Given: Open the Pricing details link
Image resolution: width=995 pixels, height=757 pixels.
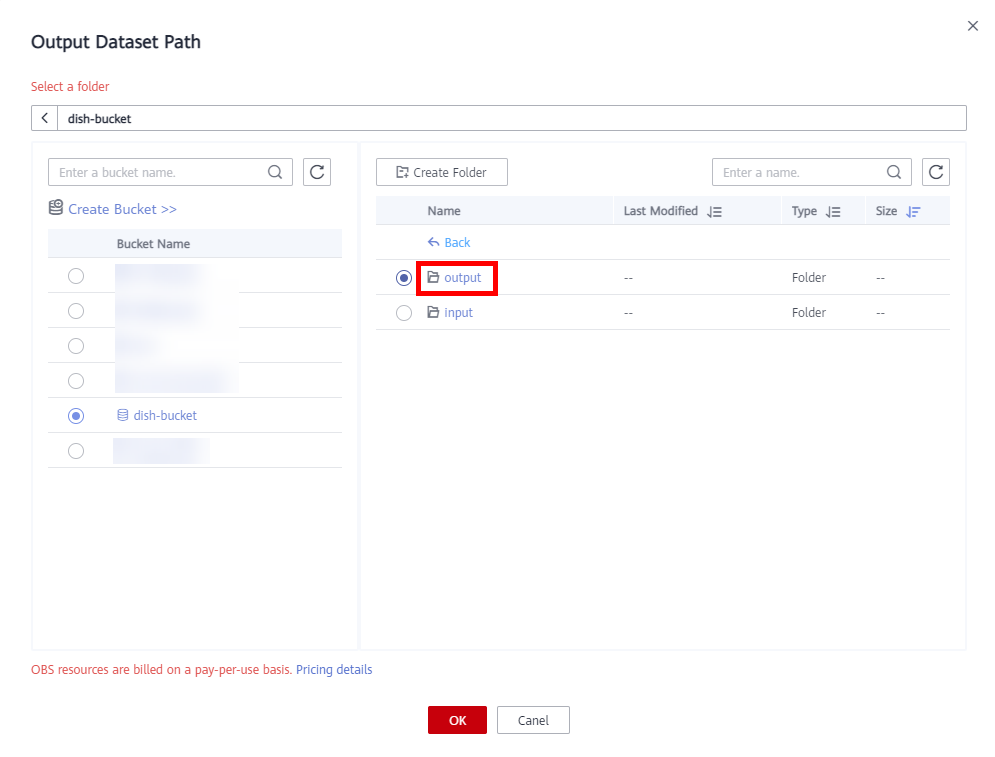Looking at the screenshot, I should [334, 670].
